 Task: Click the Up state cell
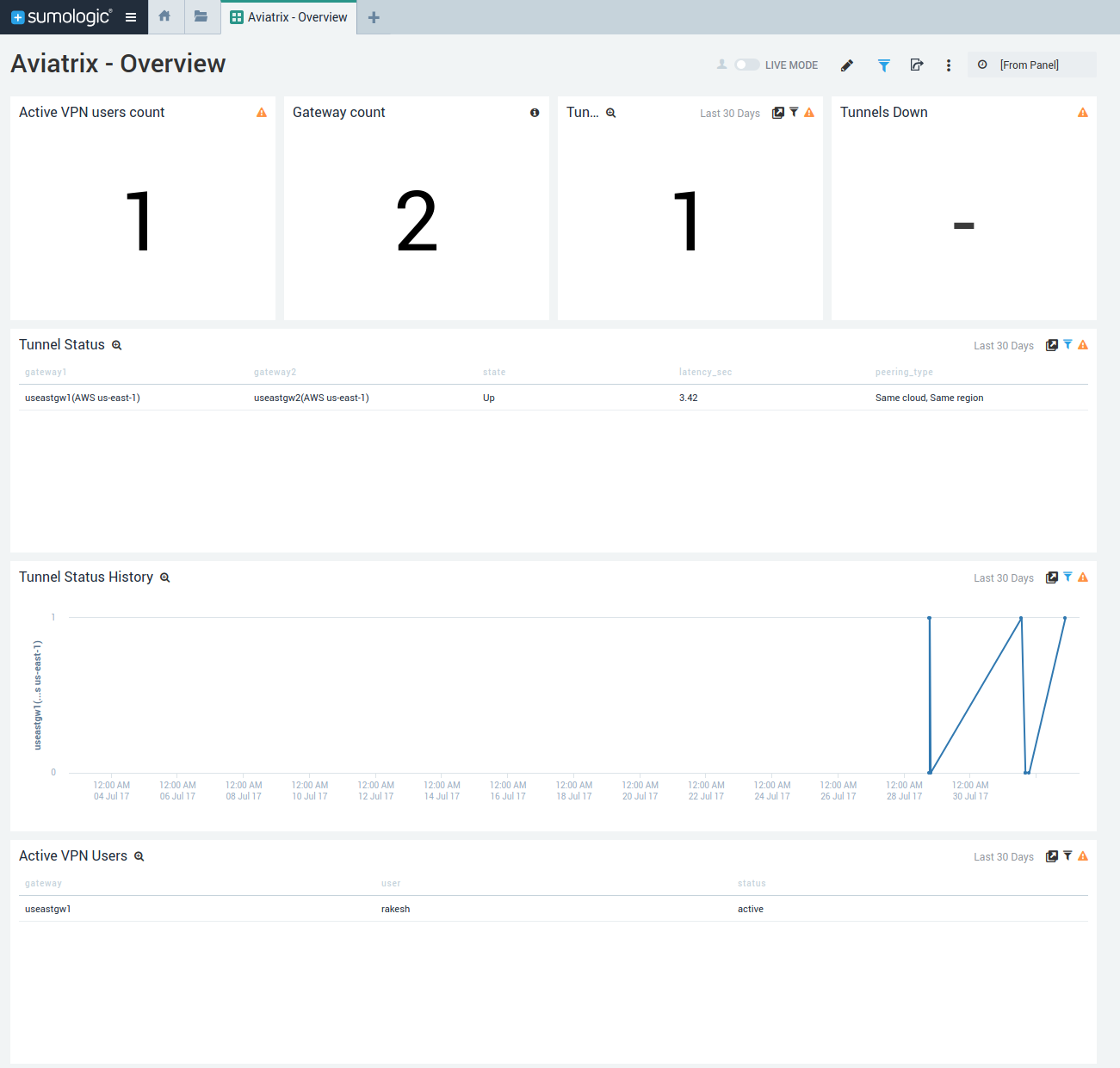click(489, 398)
